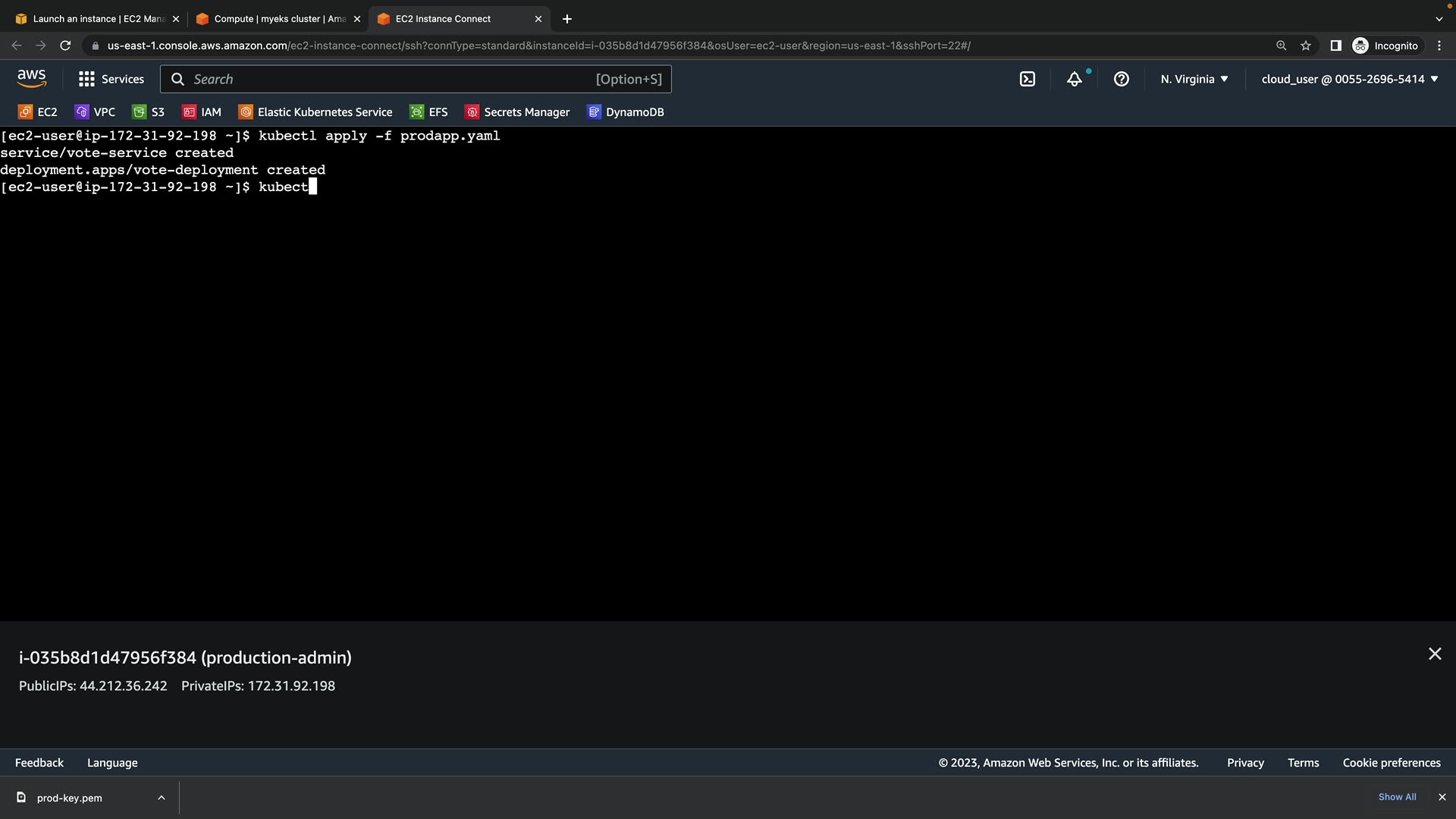
Task: Expand prod-key.pem download options chevron
Action: (x=162, y=798)
